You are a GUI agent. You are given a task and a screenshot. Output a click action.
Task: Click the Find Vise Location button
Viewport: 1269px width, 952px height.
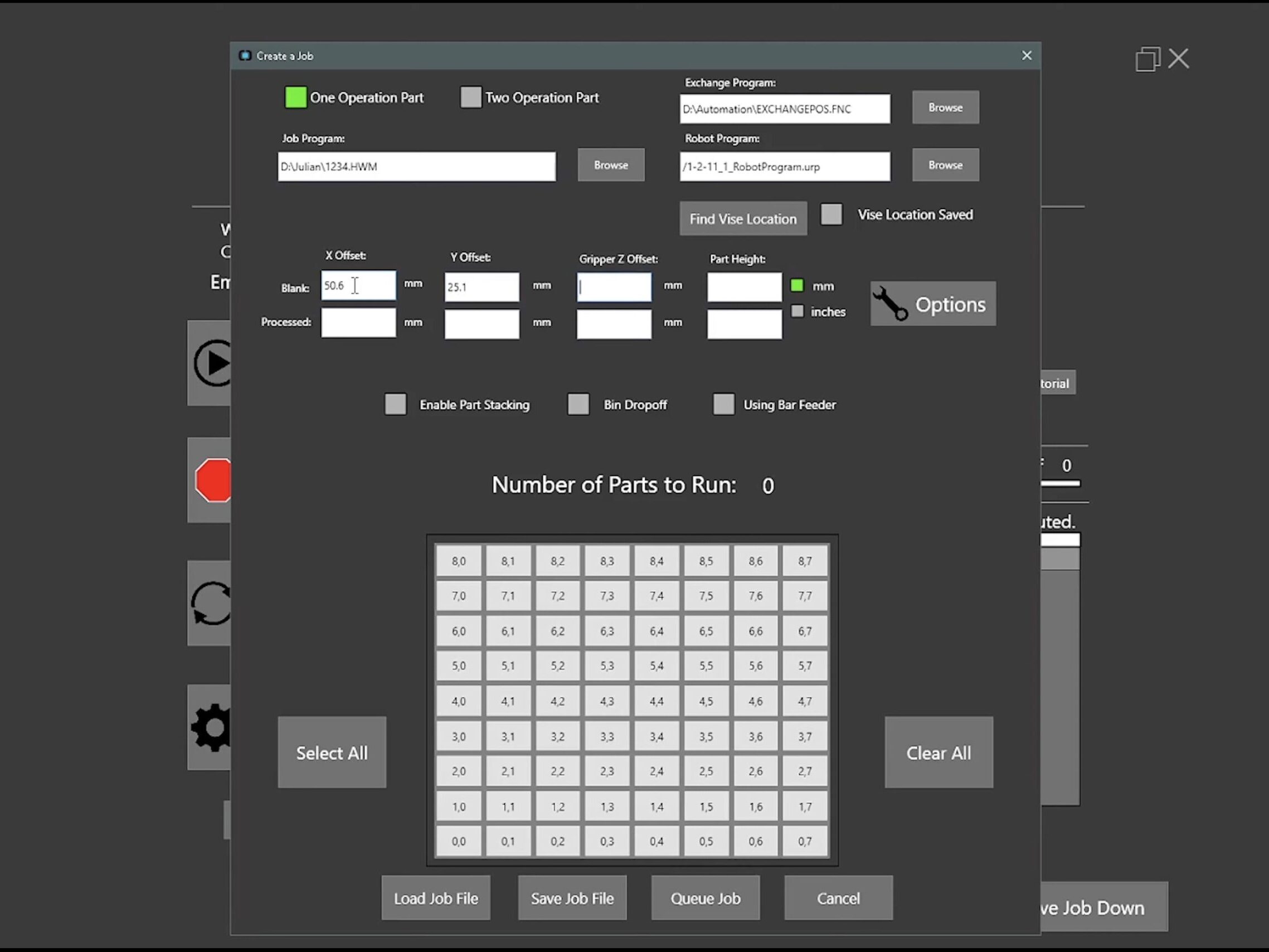(x=742, y=218)
